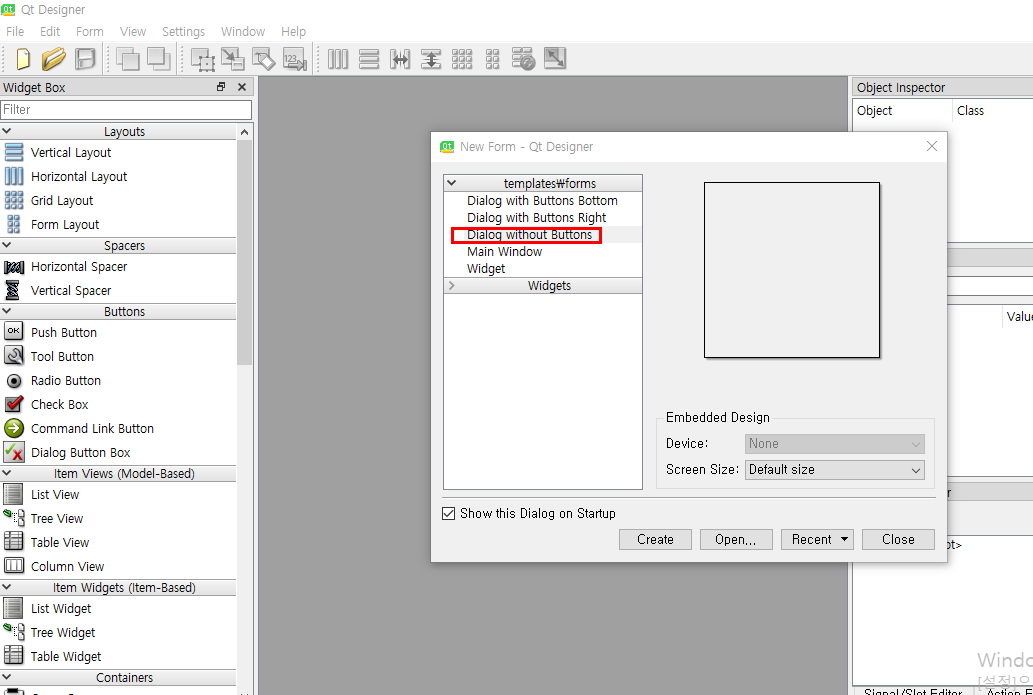Click the Widget Box scroll-up arrow
The height and width of the screenshot is (695, 1033).
244,132
